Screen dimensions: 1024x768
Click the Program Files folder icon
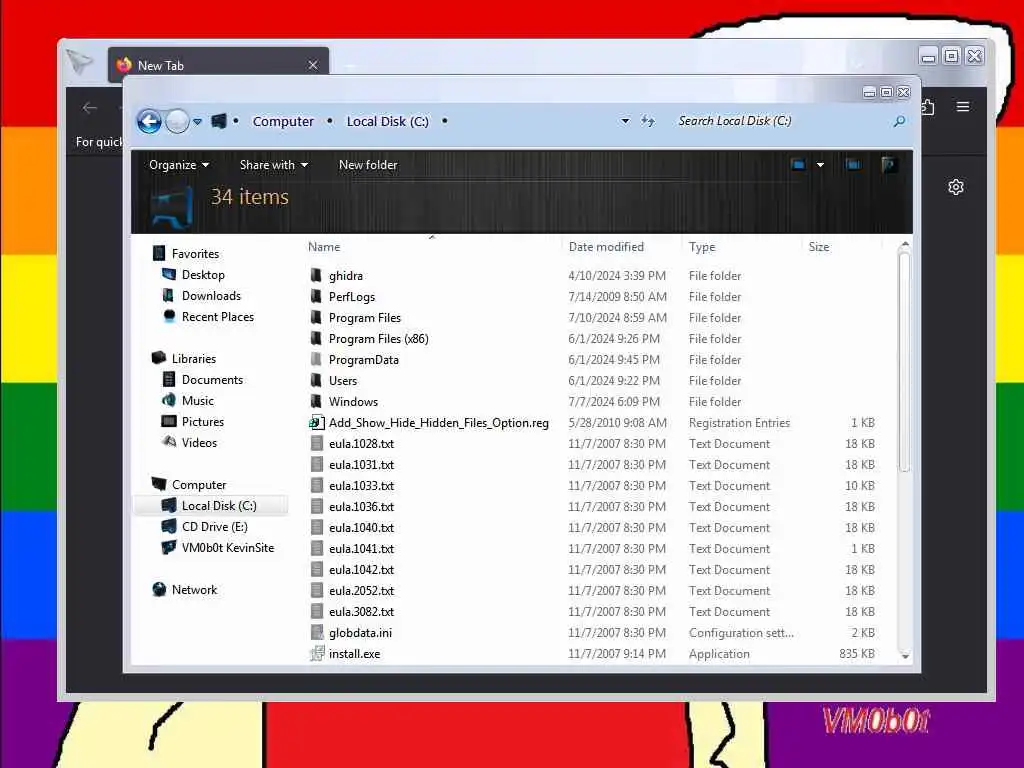pyautogui.click(x=316, y=317)
